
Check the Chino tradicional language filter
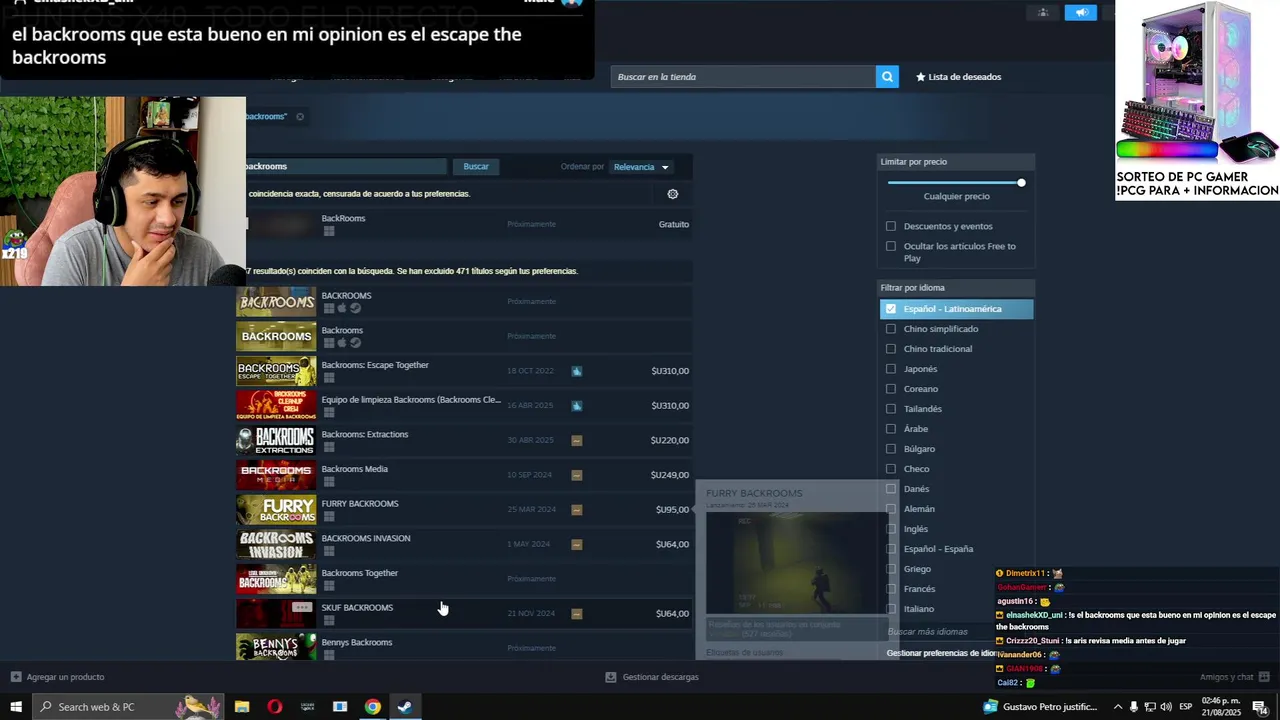pos(891,349)
